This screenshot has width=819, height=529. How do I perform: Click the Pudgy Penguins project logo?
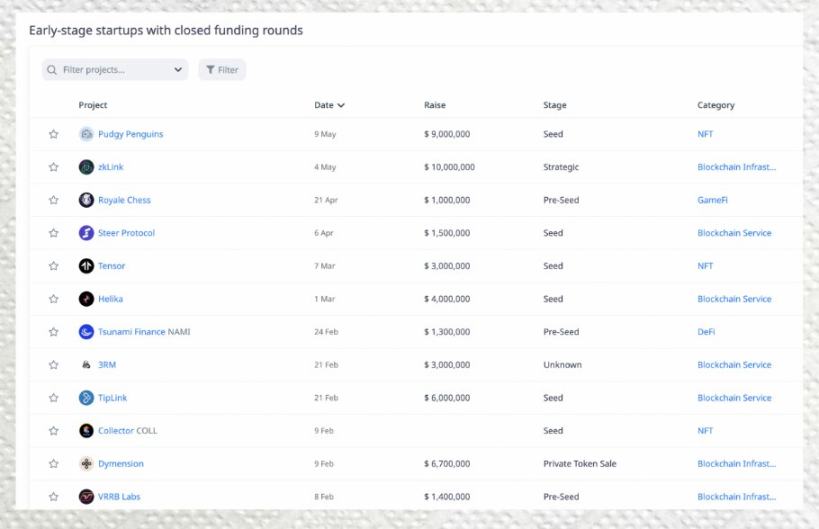(x=86, y=134)
